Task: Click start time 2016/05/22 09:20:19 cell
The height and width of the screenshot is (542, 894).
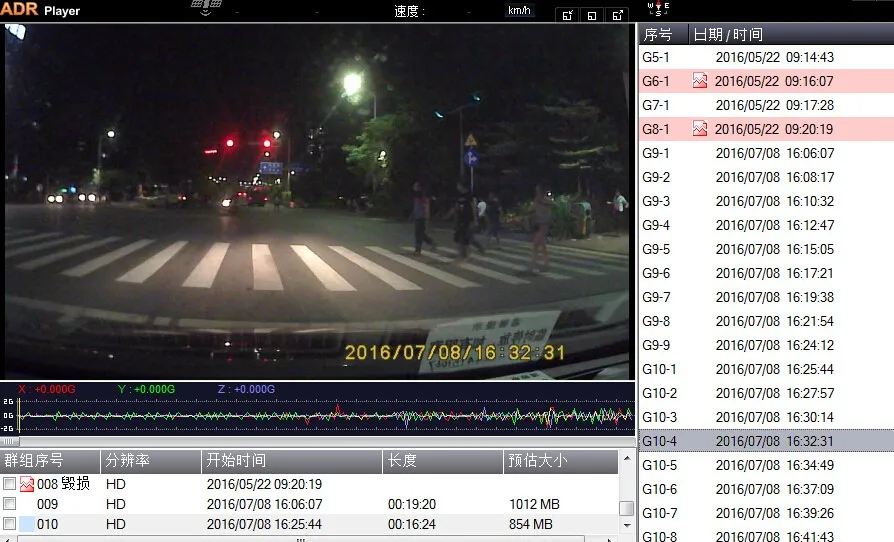Action: (x=264, y=484)
